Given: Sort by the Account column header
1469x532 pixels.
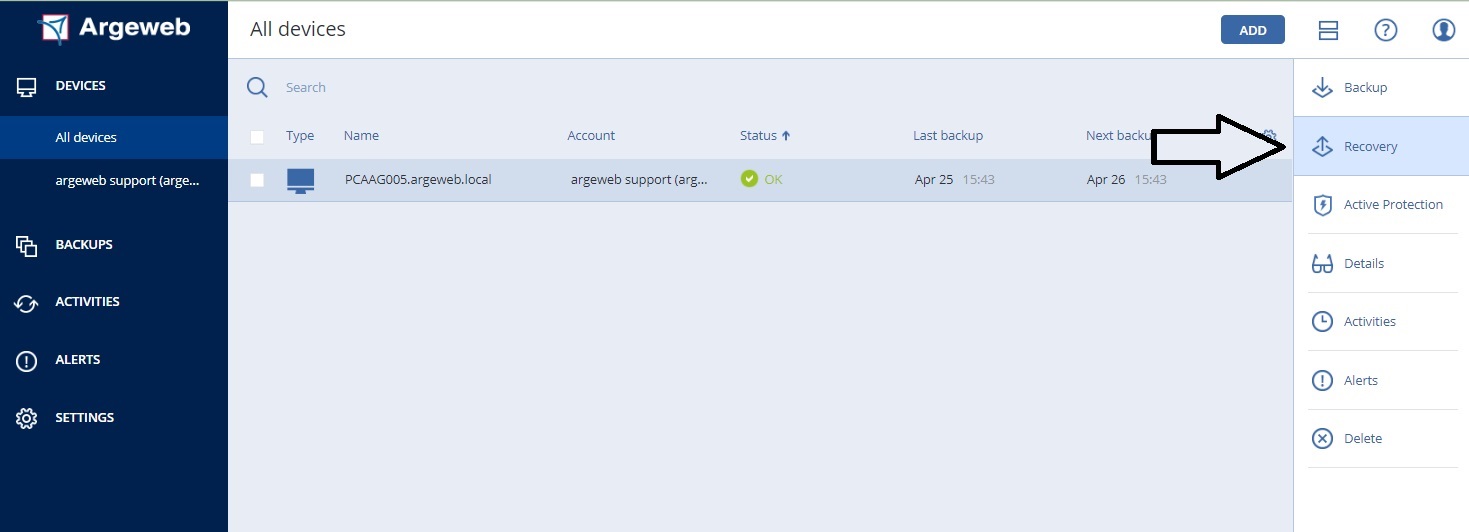Looking at the screenshot, I should (x=591, y=136).
